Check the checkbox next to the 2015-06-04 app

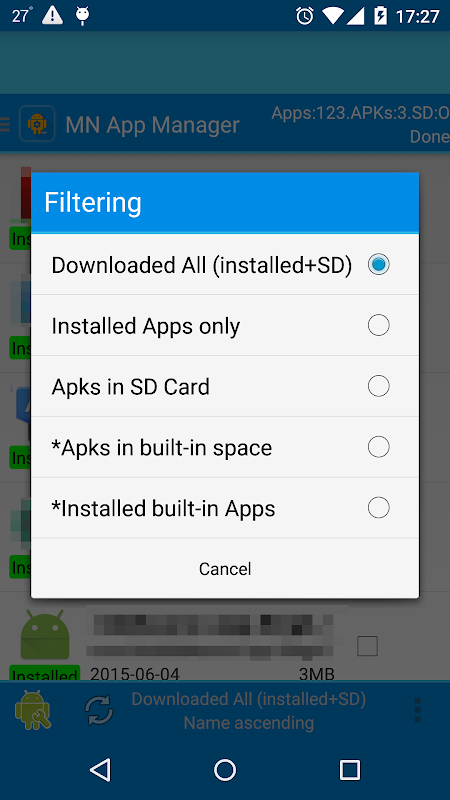tap(367, 646)
